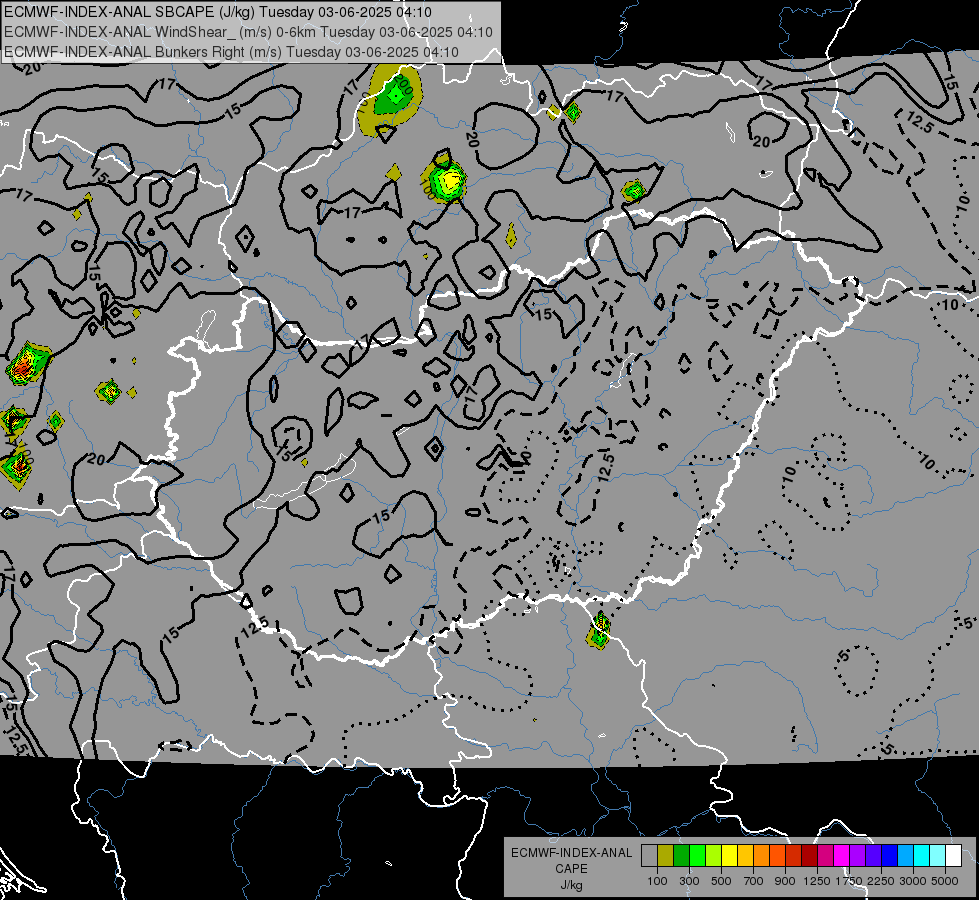Image resolution: width=979 pixels, height=900 pixels.
Task: Click the 300 tick label in the legend
Action: click(689, 881)
